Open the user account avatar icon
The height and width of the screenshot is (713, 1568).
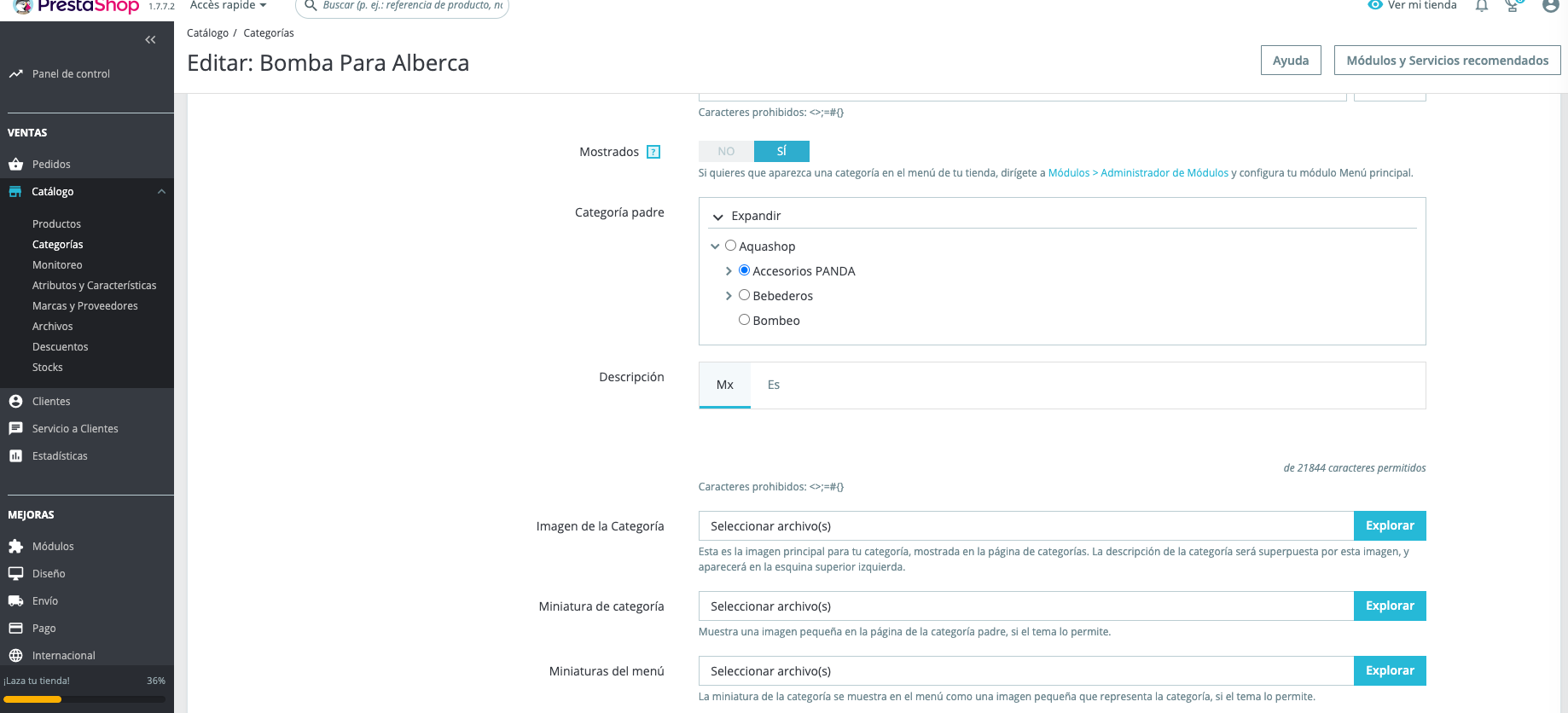coord(1551,6)
